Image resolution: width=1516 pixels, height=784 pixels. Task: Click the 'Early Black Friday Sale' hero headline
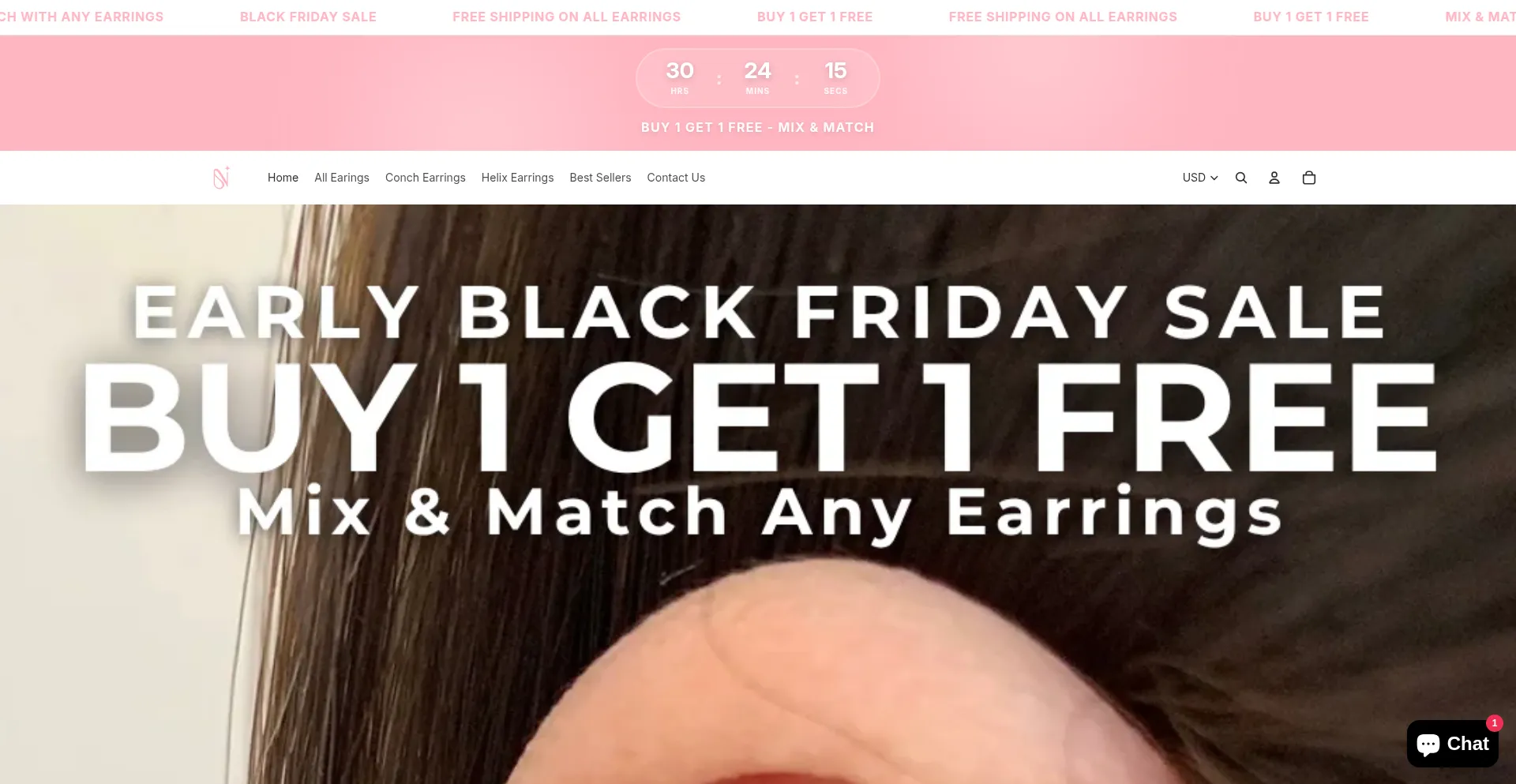point(758,313)
